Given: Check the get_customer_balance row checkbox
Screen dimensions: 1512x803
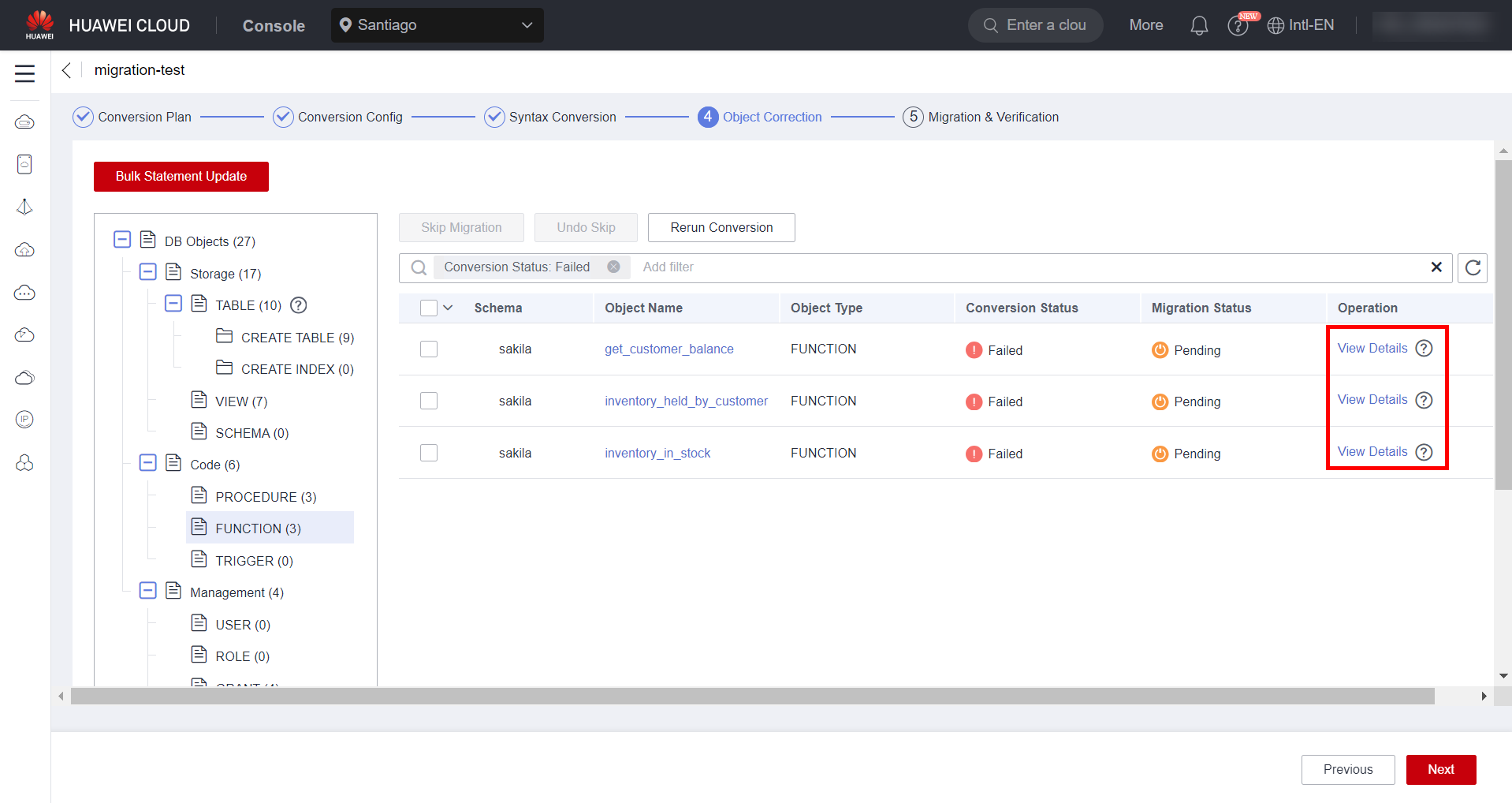Looking at the screenshot, I should (x=429, y=349).
